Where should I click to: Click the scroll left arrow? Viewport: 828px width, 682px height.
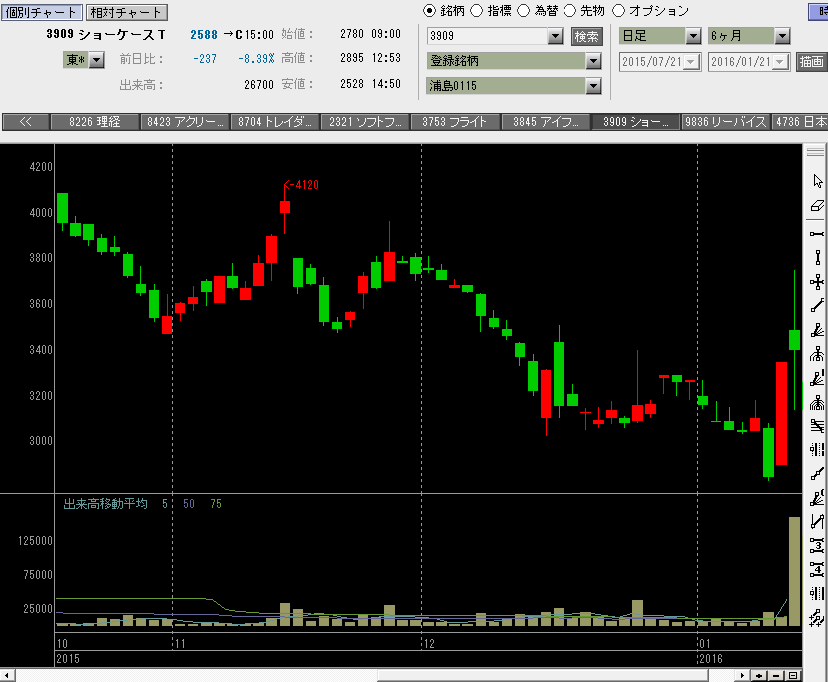point(7,675)
